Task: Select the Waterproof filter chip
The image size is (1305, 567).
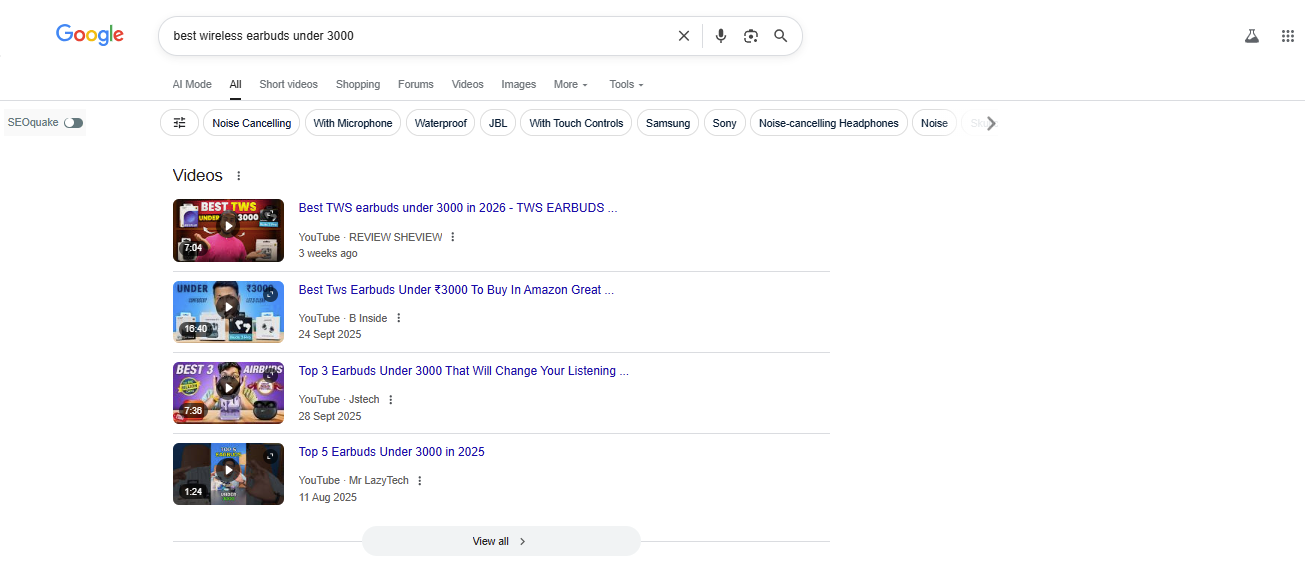Action: [x=441, y=123]
